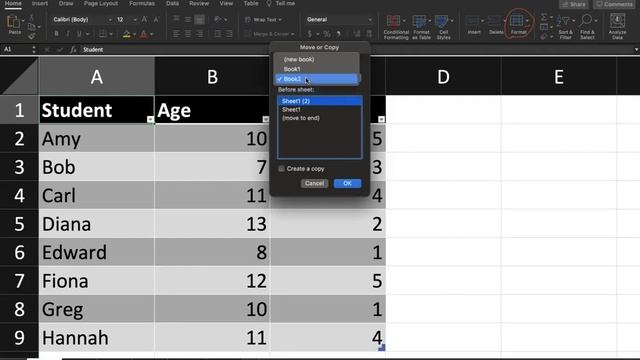Click the Format cells icon
The width and height of the screenshot is (640, 360).
516,20
